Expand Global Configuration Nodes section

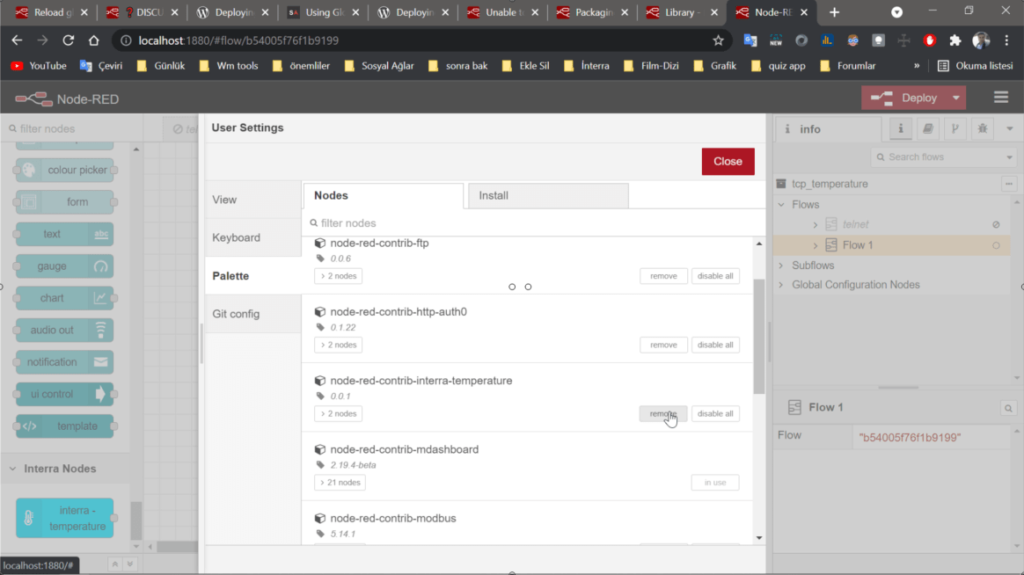[782, 285]
